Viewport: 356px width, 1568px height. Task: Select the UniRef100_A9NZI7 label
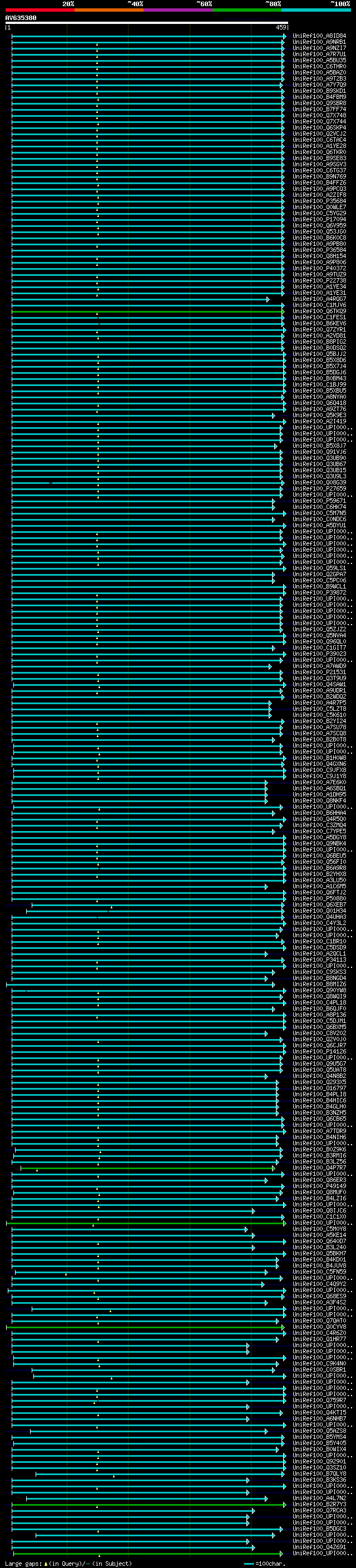[319, 48]
